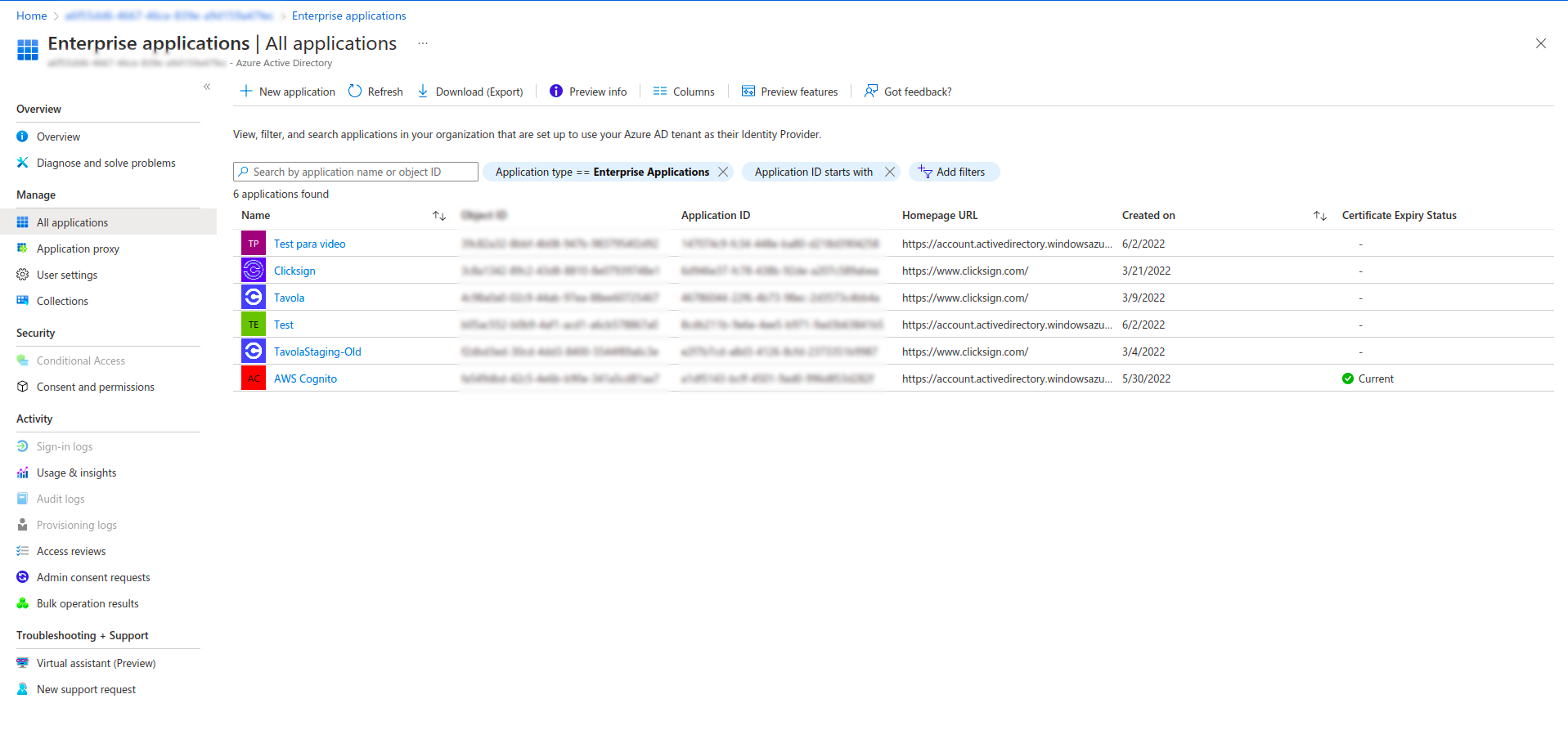The image size is (1568, 739).
Task: Click the Current certificate status for AWS Cognito
Action: click(x=1368, y=378)
